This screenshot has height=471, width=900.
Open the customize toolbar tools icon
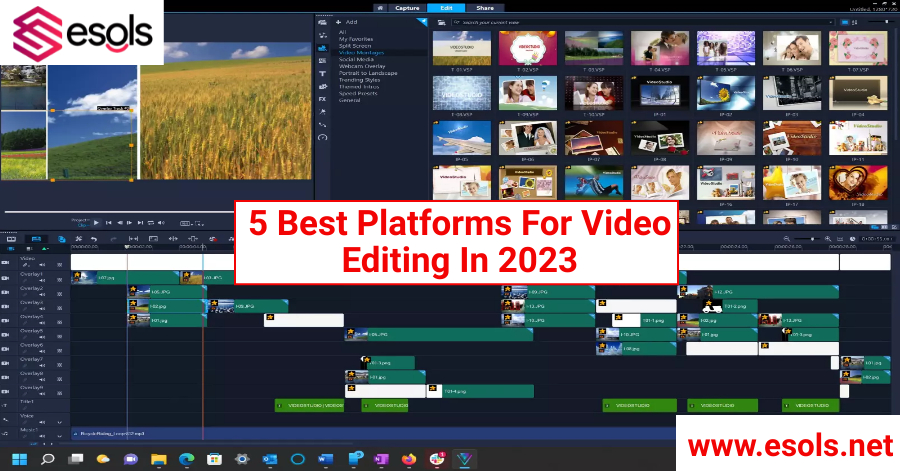point(79,239)
